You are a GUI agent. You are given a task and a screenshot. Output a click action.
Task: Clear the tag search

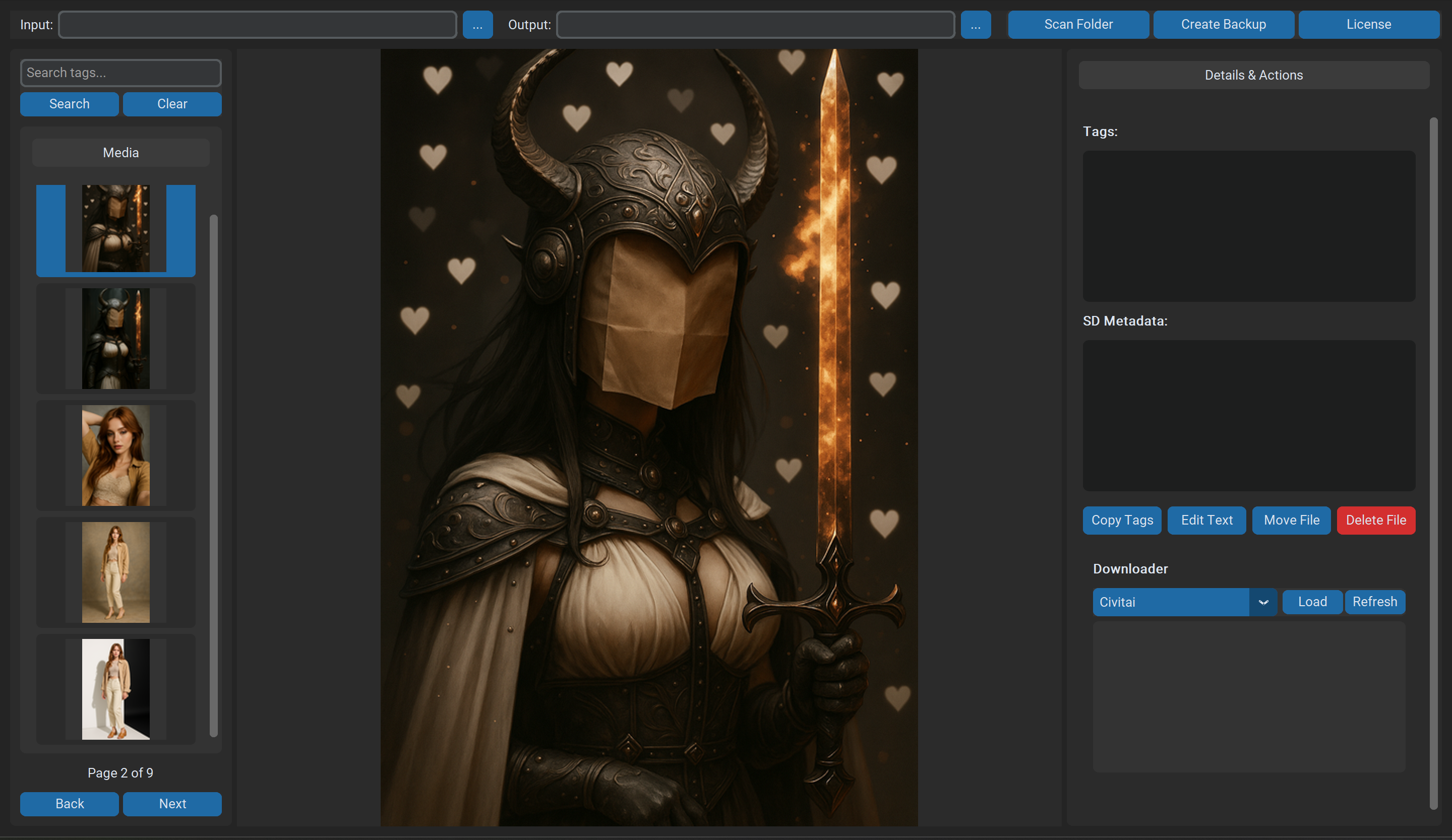tap(172, 104)
